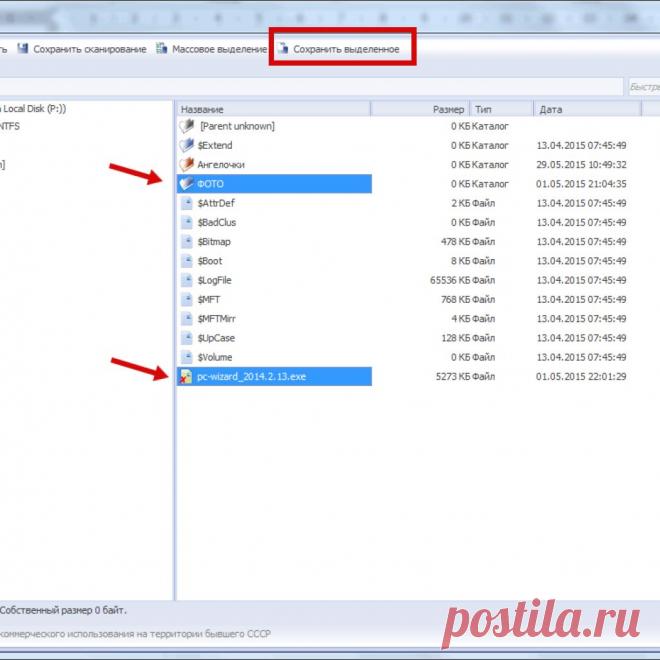Click the ФОТО folder icon
Image resolution: width=660 pixels, height=660 pixels.
(186, 184)
